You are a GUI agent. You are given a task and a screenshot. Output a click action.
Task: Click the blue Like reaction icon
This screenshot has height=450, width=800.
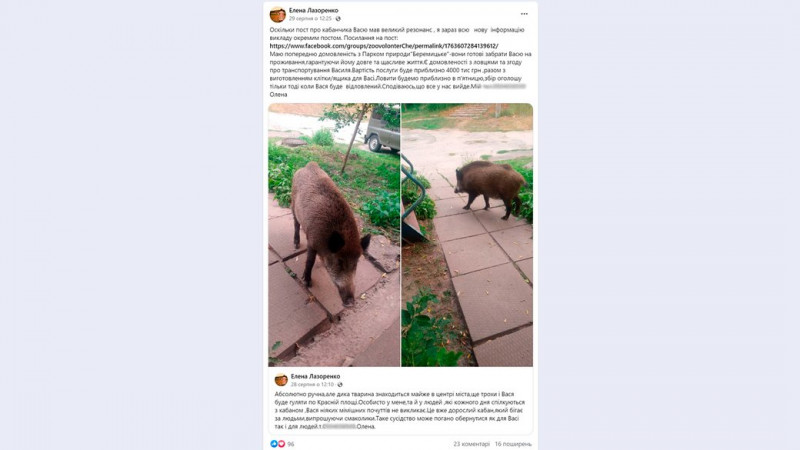click(273, 444)
